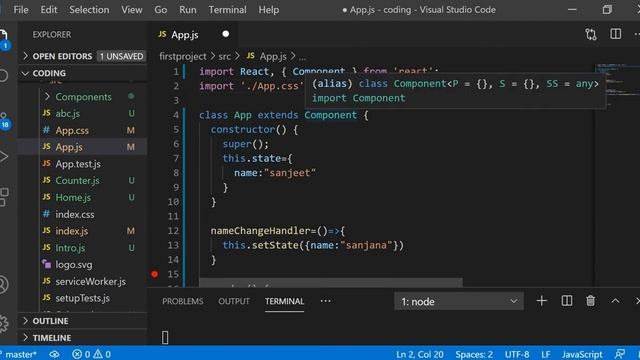The image size is (640, 360).
Task: Click the errors and warnings count
Action: [x=91, y=354]
